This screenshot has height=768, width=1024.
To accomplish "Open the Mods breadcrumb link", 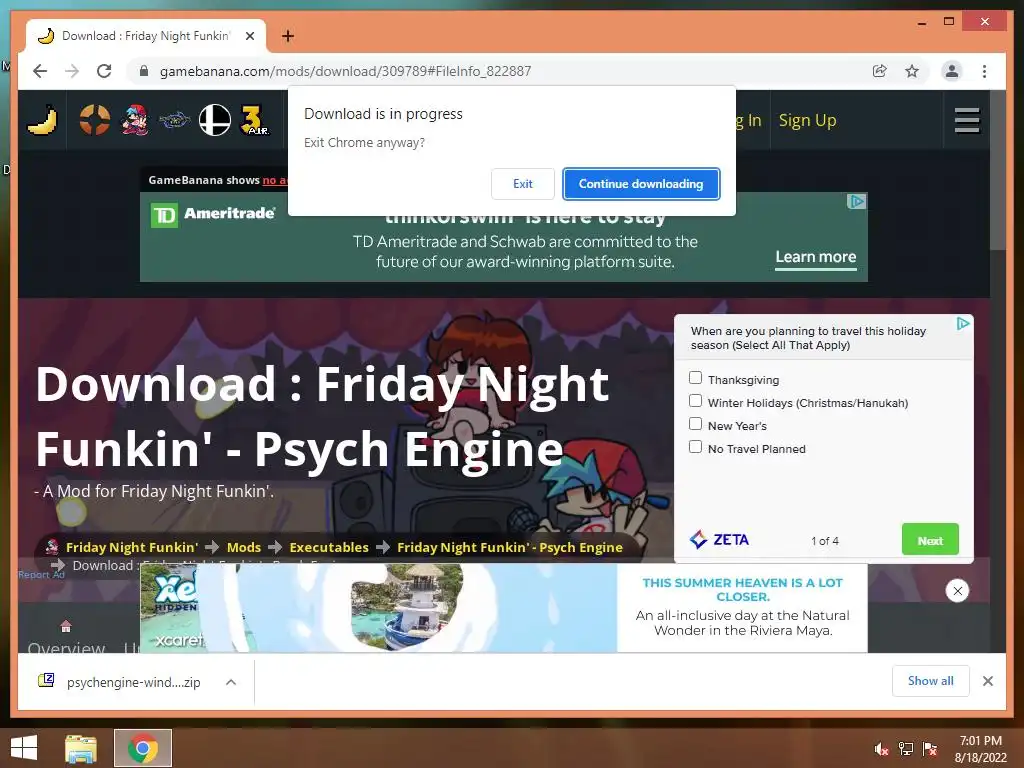I will pyautogui.click(x=244, y=547).
